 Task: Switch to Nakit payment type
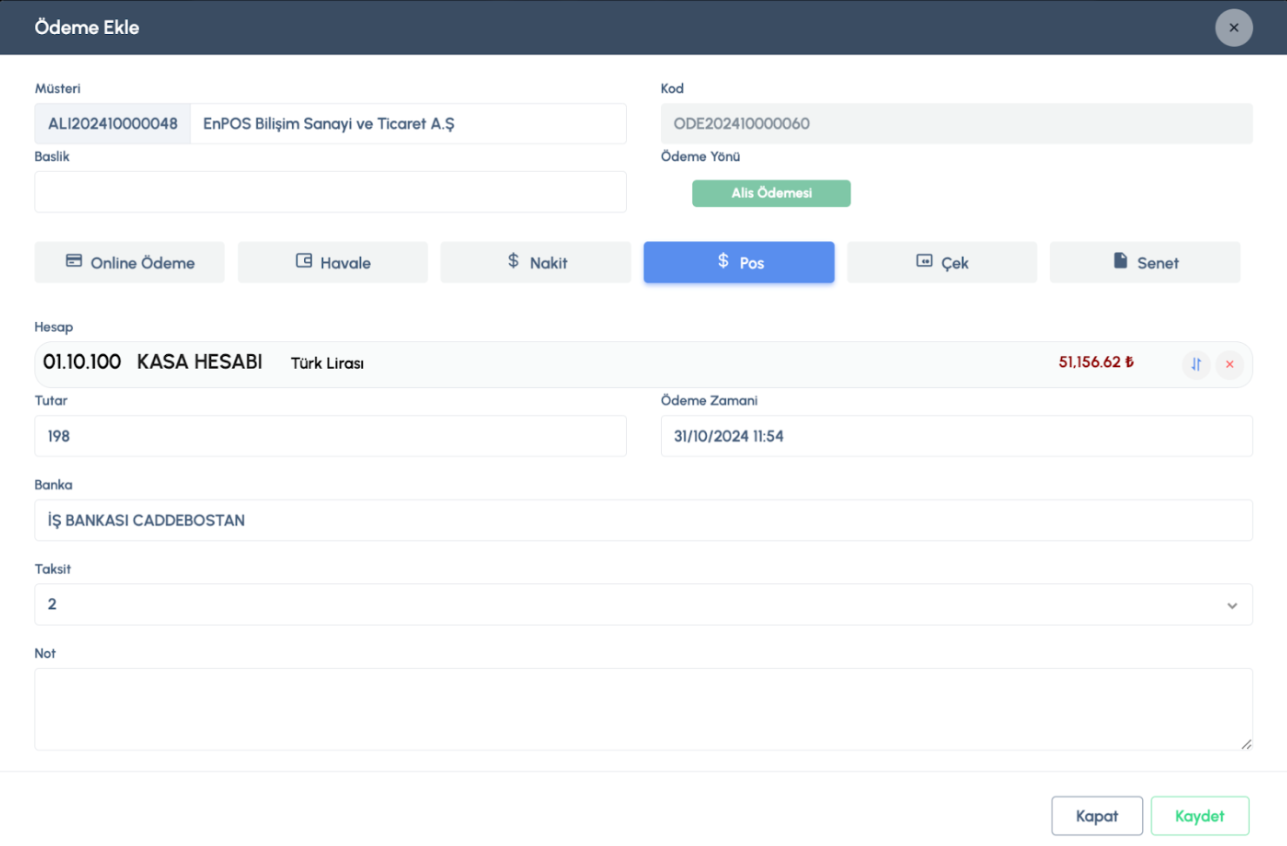[536, 263]
